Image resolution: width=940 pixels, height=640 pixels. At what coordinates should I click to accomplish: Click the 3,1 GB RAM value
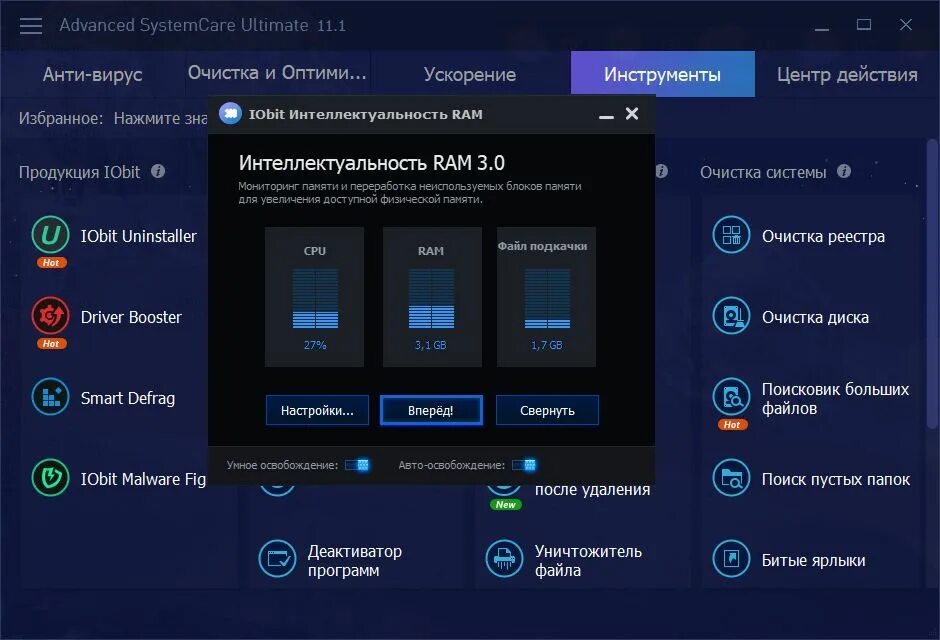pos(430,345)
